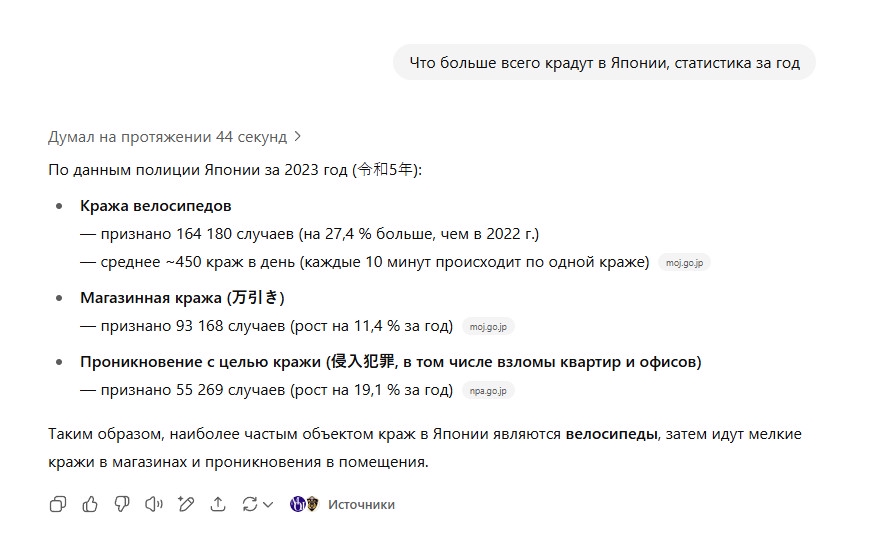Click the bold word 'велосипеды' in summary
The image size is (889, 540).
click(612, 434)
